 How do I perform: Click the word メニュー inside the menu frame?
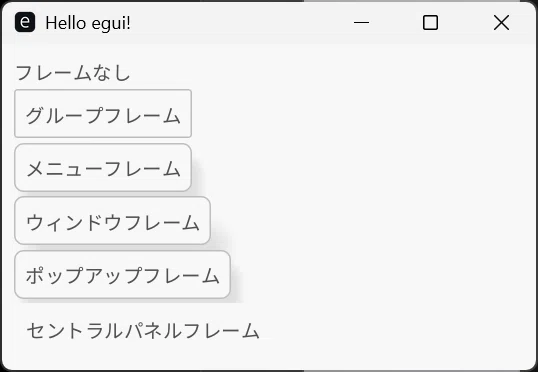click(x=64, y=168)
